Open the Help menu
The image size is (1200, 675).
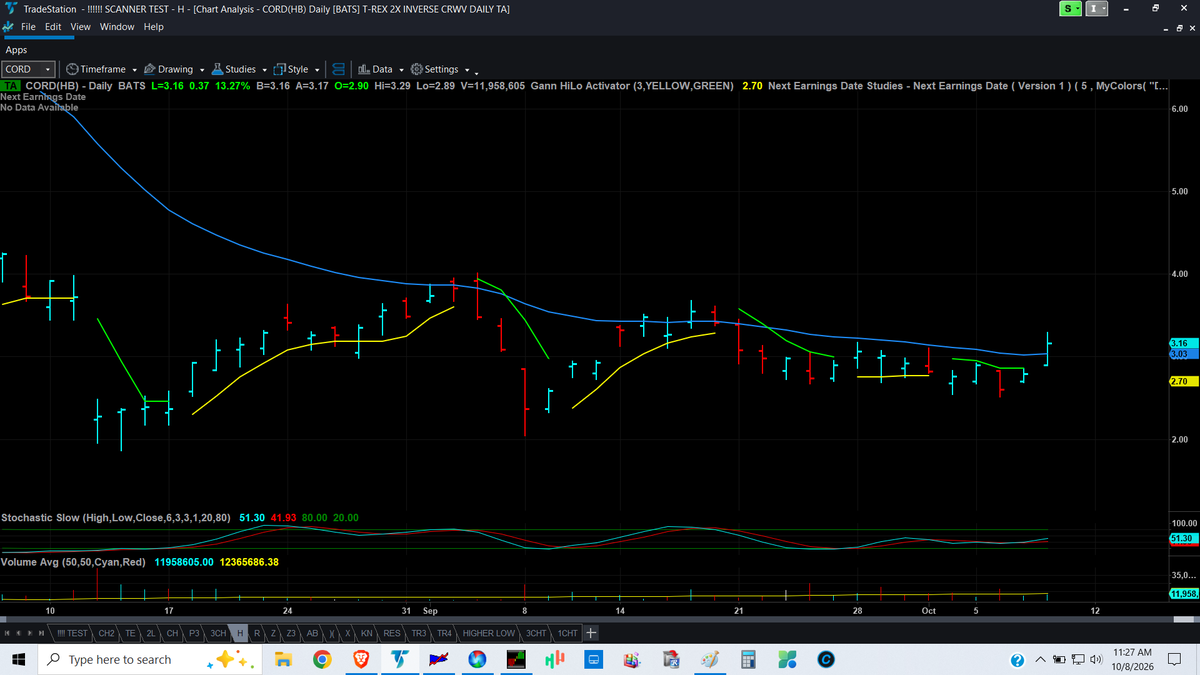(x=153, y=27)
